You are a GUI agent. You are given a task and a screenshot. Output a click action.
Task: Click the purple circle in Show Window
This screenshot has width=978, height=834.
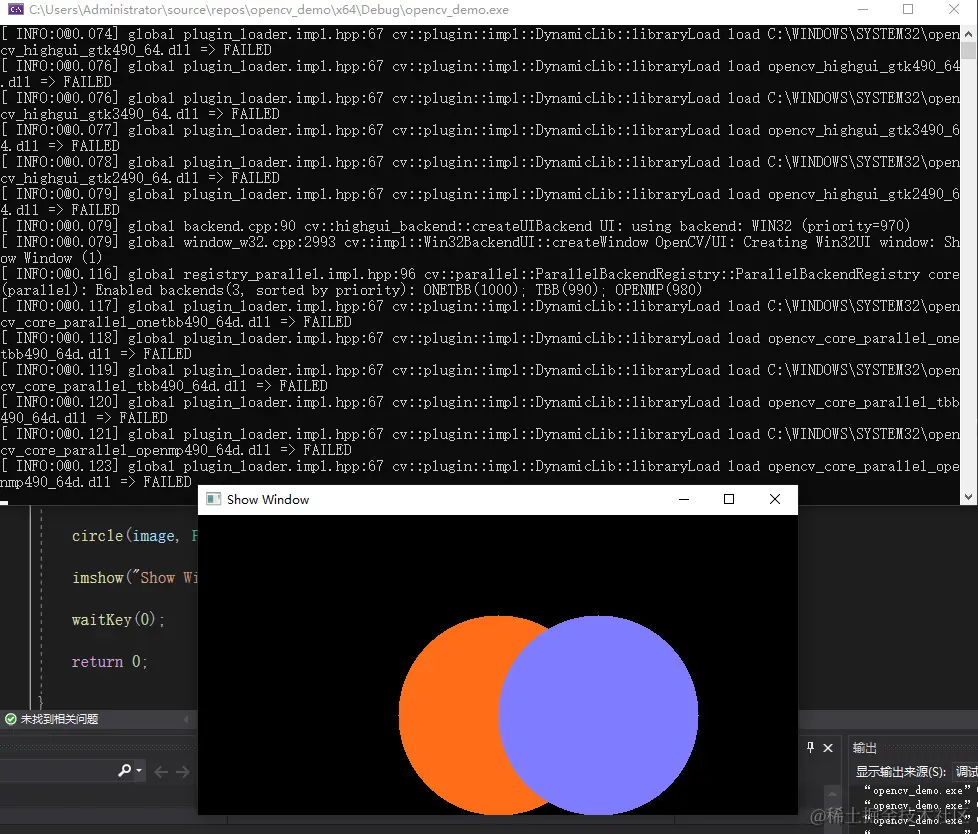pos(598,715)
